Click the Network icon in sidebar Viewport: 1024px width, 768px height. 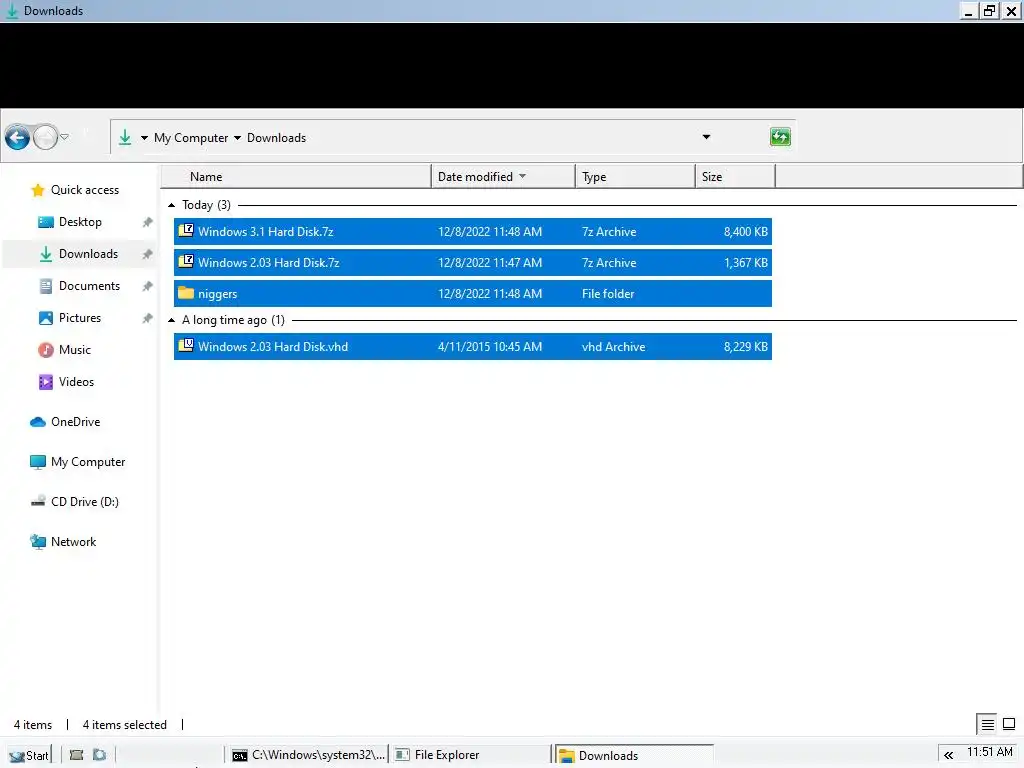click(x=38, y=541)
